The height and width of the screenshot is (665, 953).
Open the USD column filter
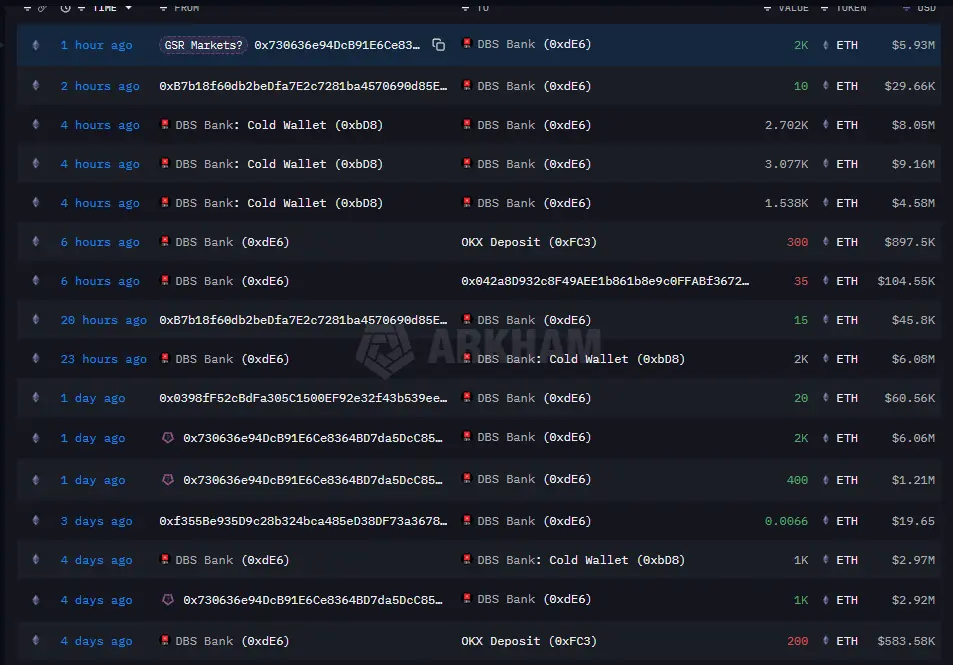906,8
